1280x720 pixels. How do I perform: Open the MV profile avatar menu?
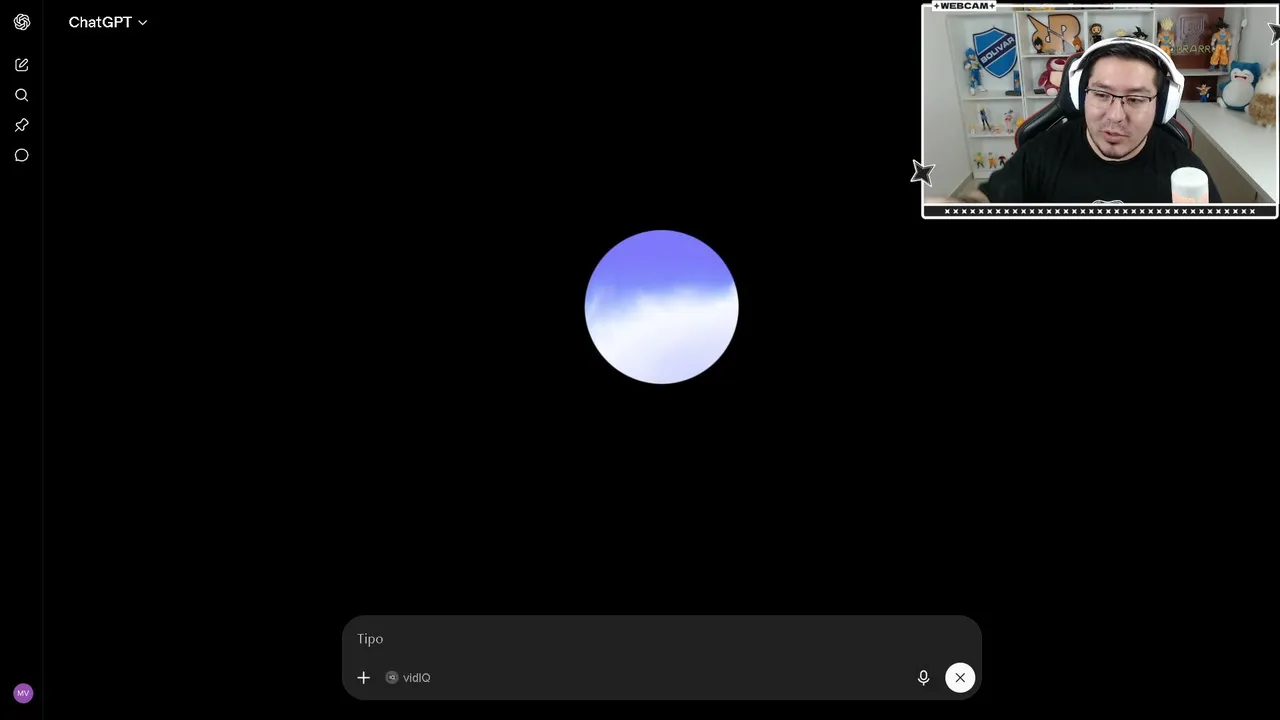pos(23,693)
